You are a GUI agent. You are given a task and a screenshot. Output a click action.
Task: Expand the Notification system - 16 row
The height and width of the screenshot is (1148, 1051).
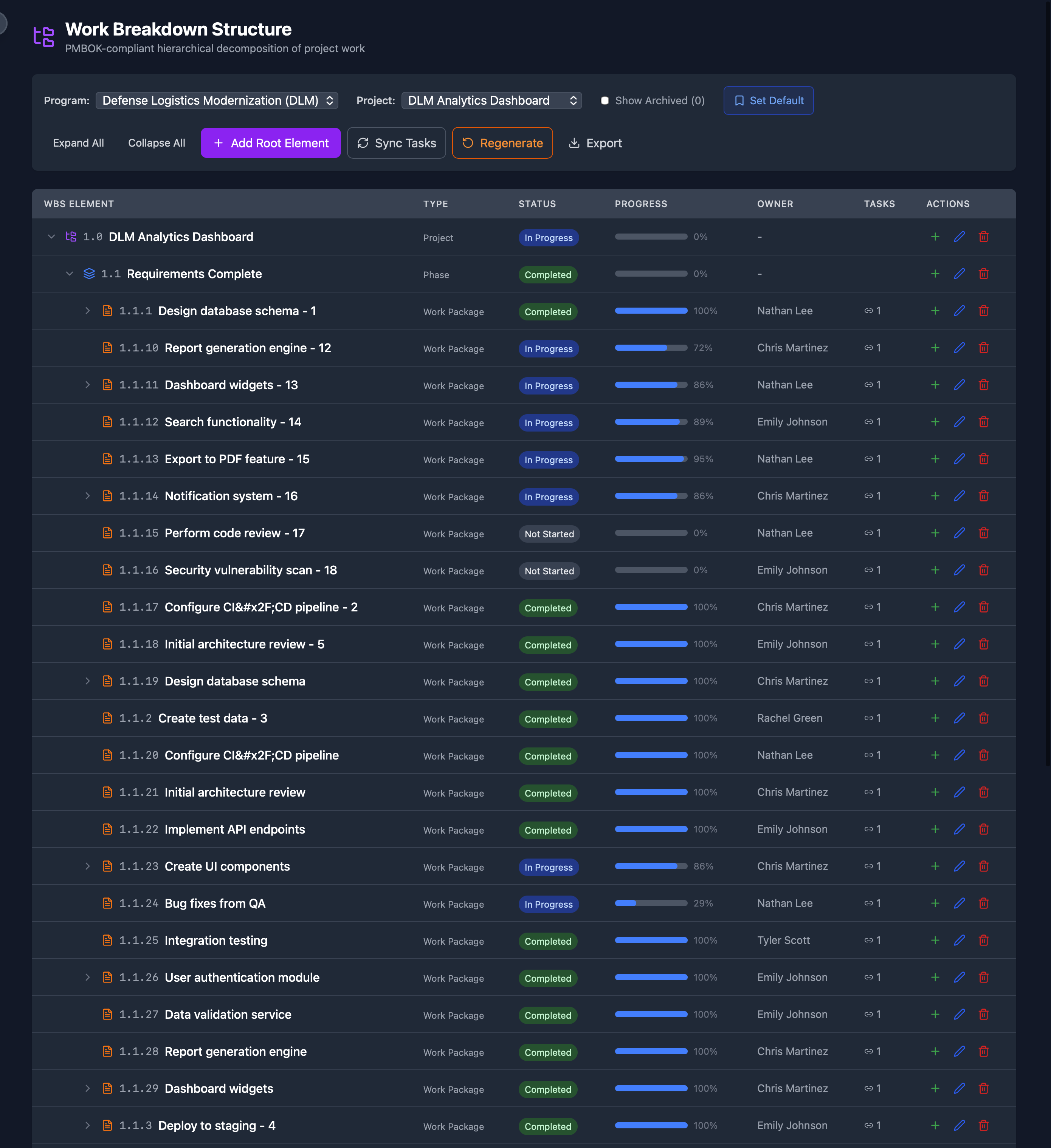[x=88, y=496]
